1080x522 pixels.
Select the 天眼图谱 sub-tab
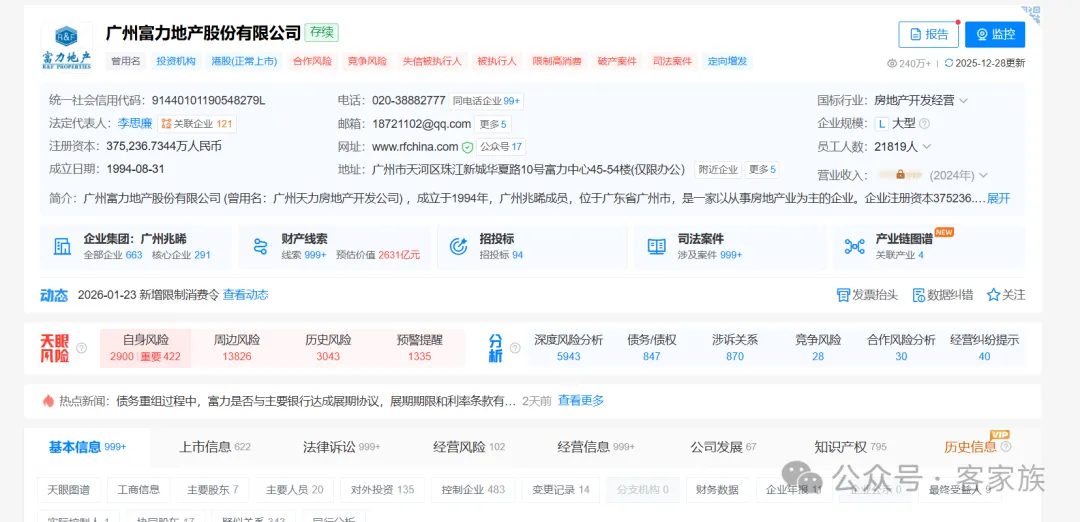tap(68, 490)
